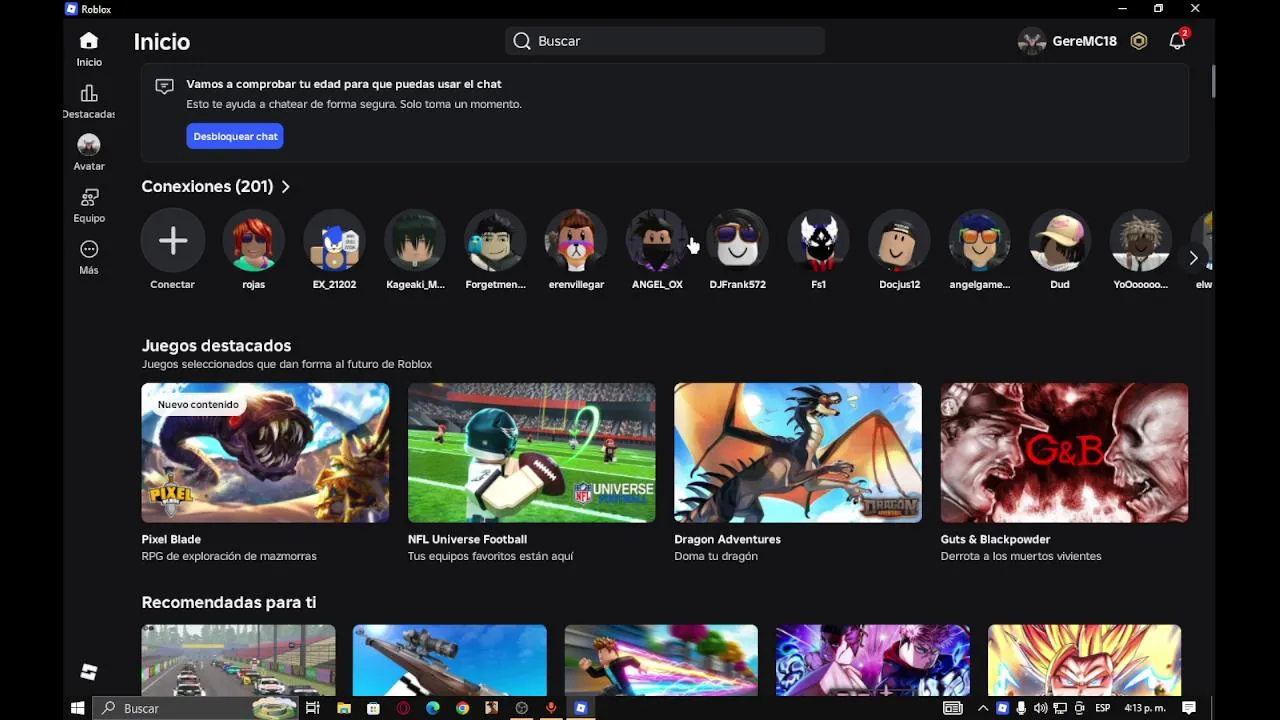
Task: Click the Conectar plus icon
Action: click(x=173, y=240)
